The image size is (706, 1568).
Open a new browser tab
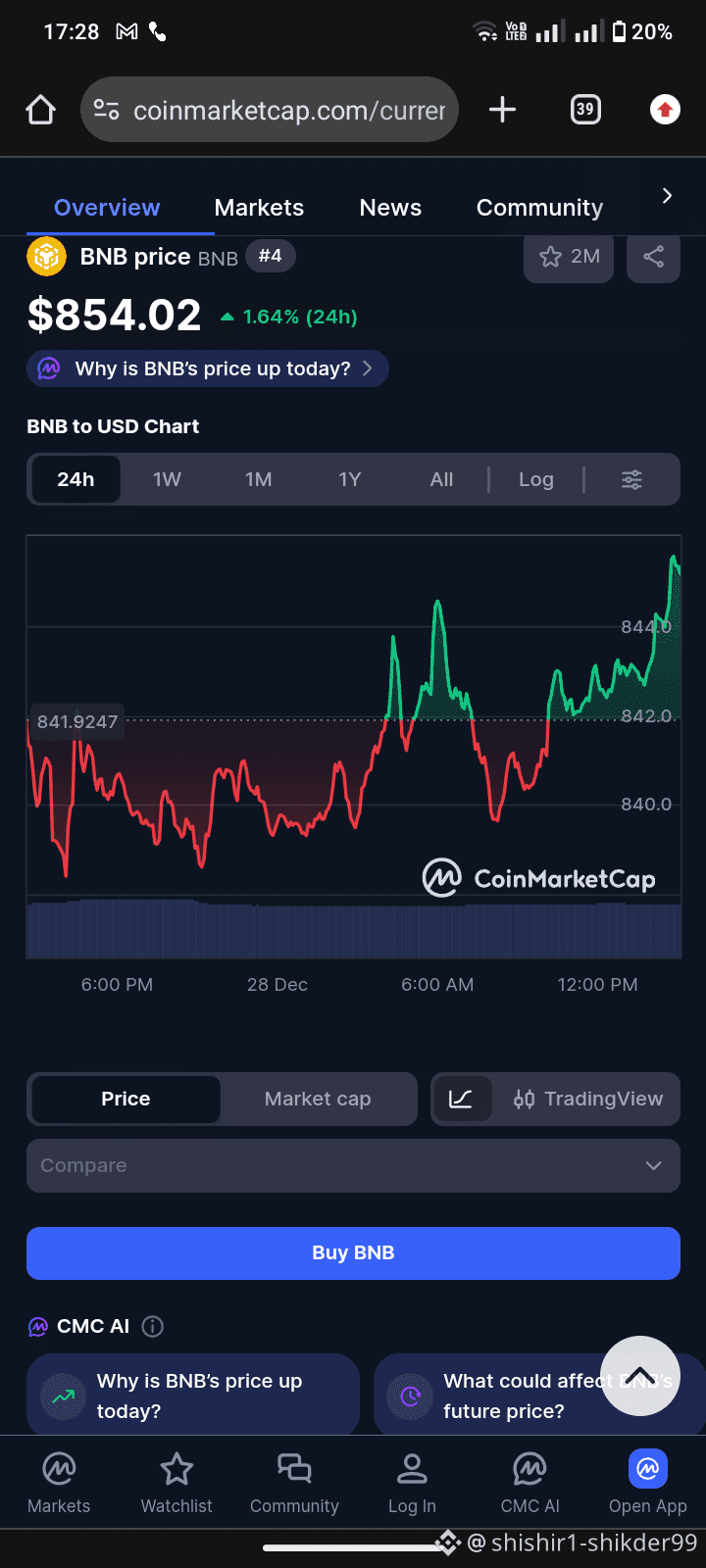point(502,110)
